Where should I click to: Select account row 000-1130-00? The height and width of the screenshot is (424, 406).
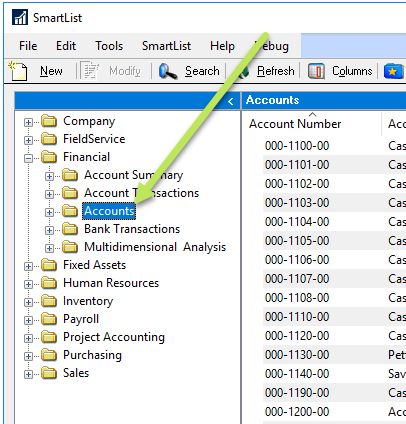click(297, 355)
